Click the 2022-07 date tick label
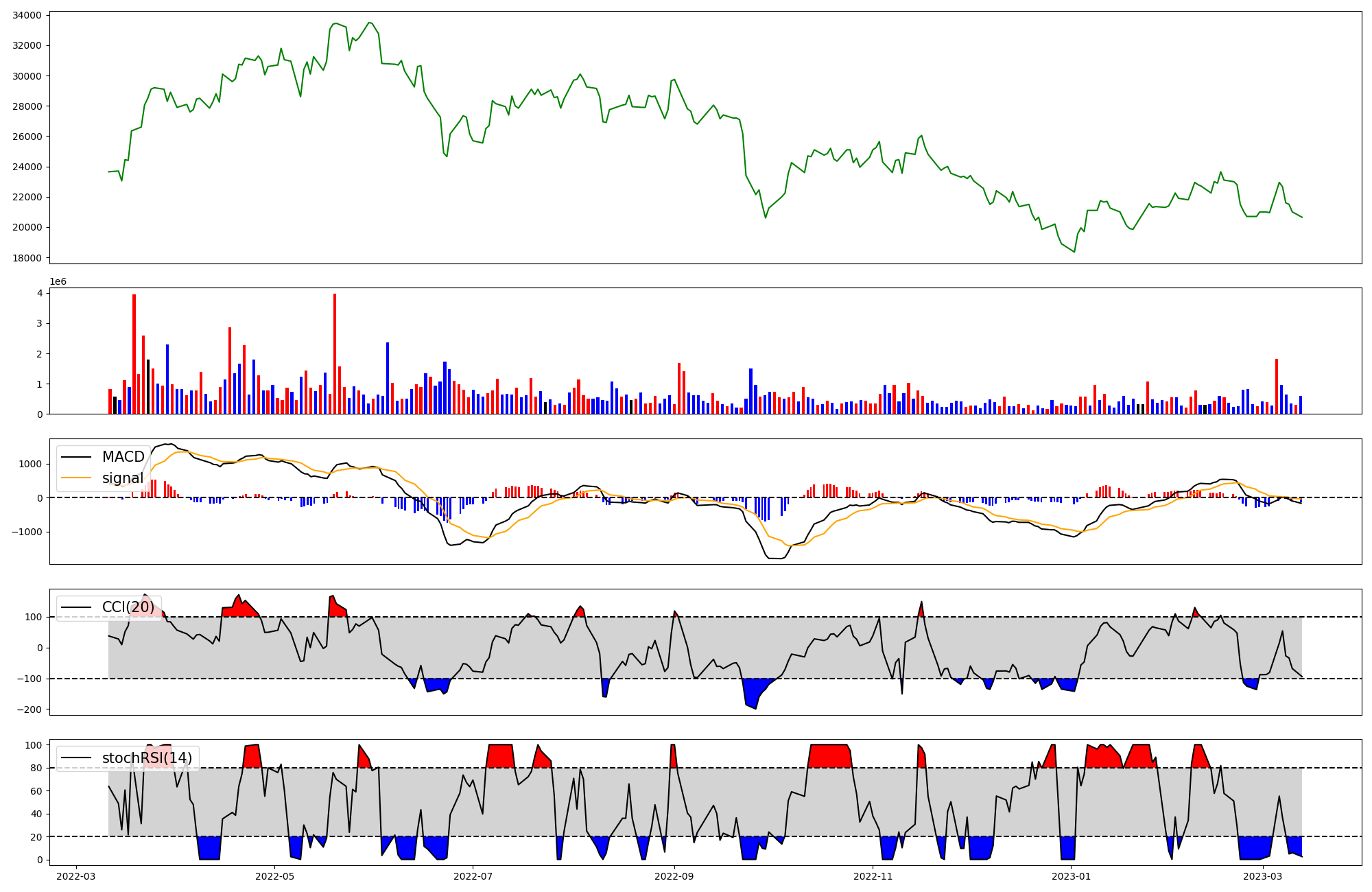 pyautogui.click(x=473, y=876)
